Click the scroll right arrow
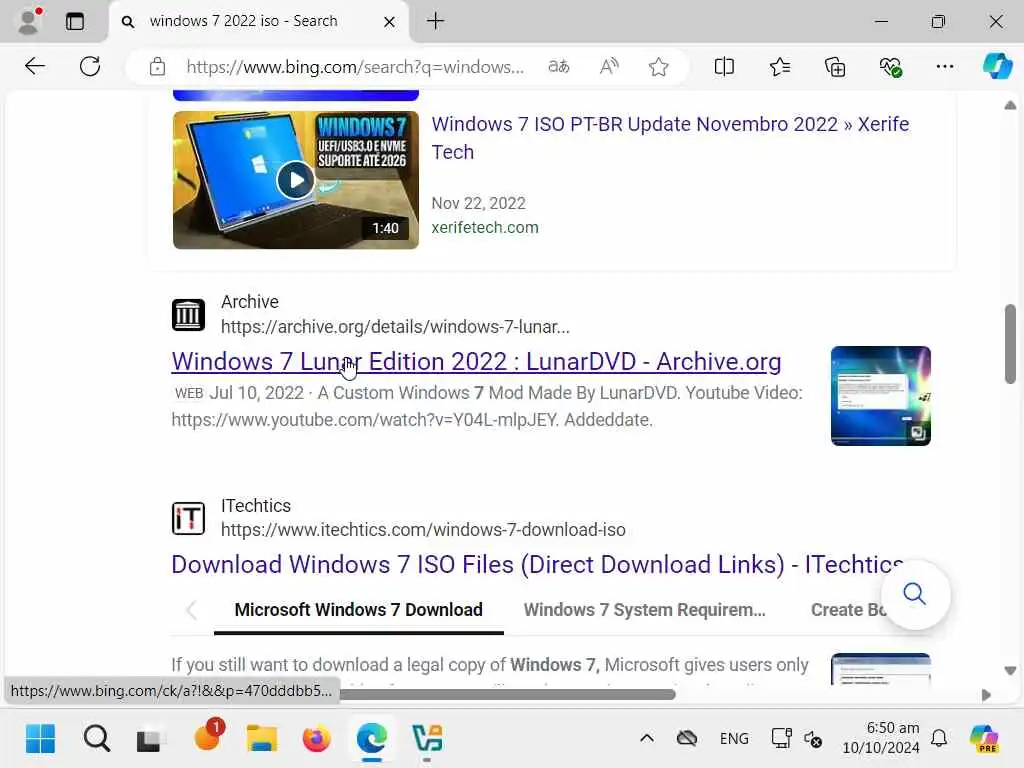The image size is (1024, 768). [x=986, y=695]
